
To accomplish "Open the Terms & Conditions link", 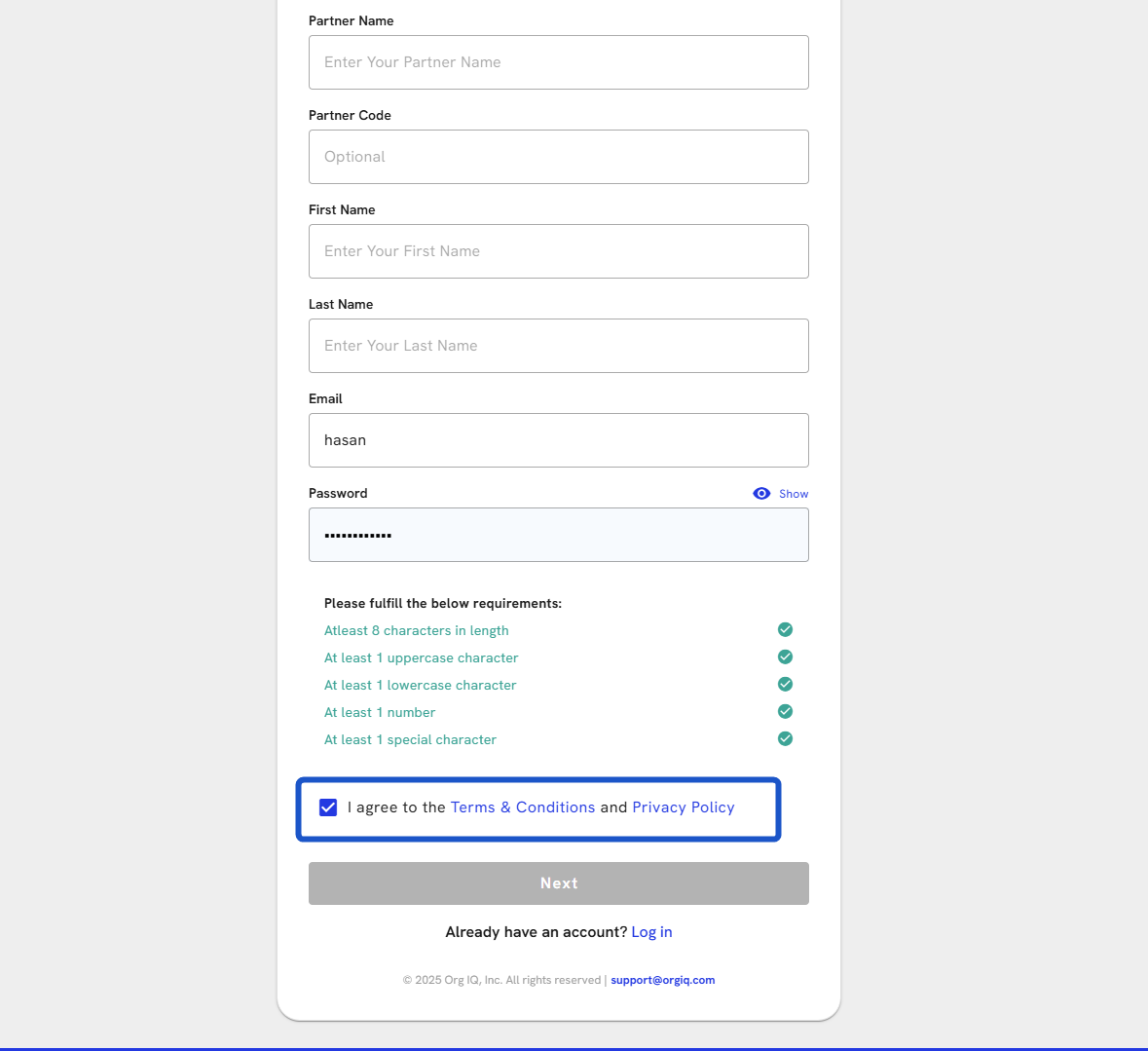I will (522, 807).
